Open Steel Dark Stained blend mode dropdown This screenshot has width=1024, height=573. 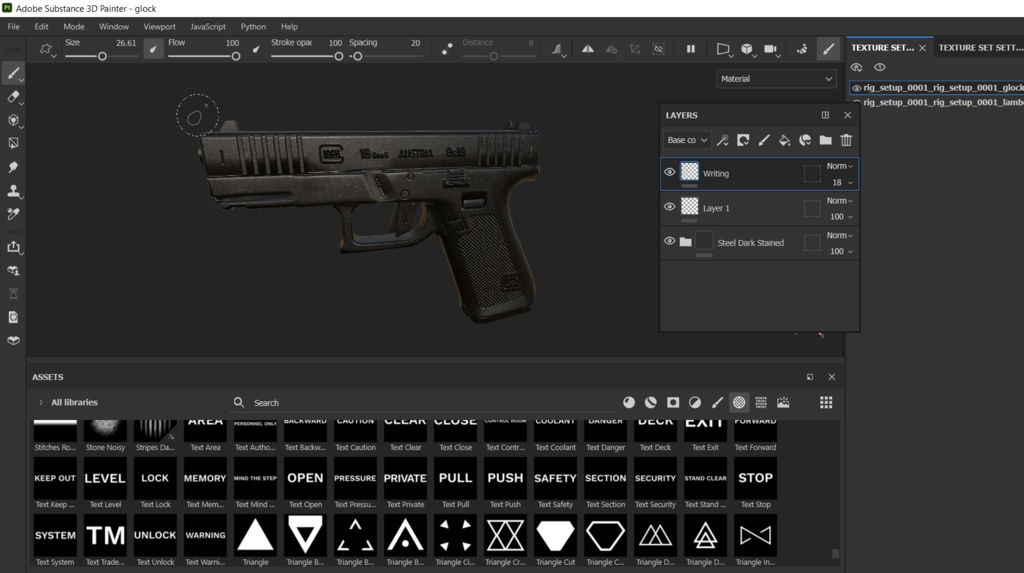[840, 235]
